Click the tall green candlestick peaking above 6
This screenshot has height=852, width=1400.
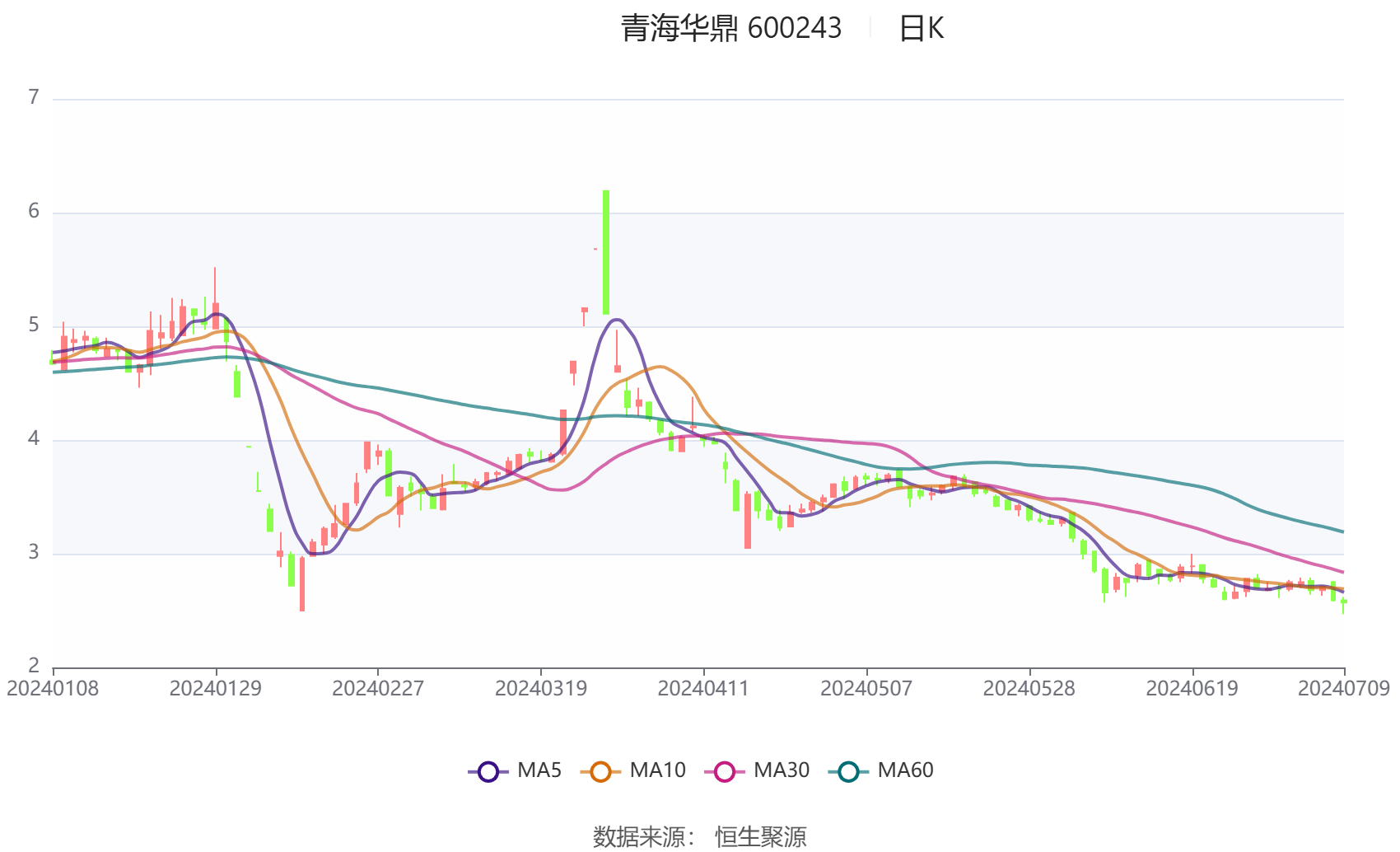point(606,252)
